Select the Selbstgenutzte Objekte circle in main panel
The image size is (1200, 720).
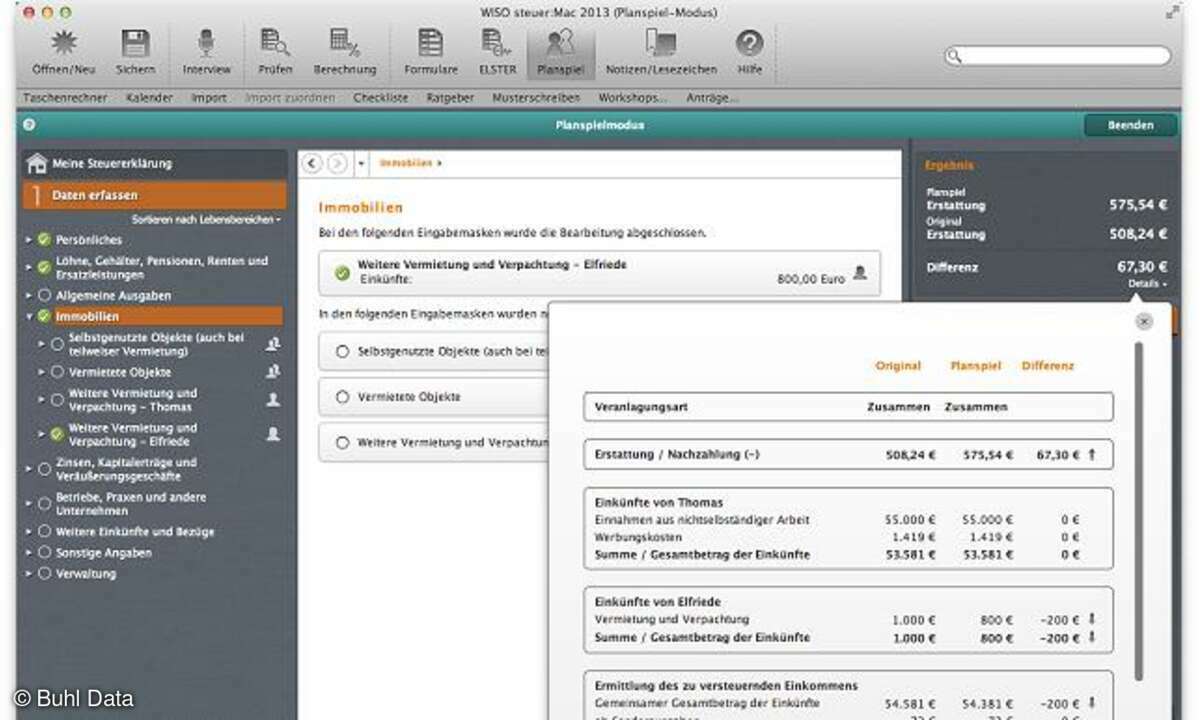pyautogui.click(x=343, y=352)
